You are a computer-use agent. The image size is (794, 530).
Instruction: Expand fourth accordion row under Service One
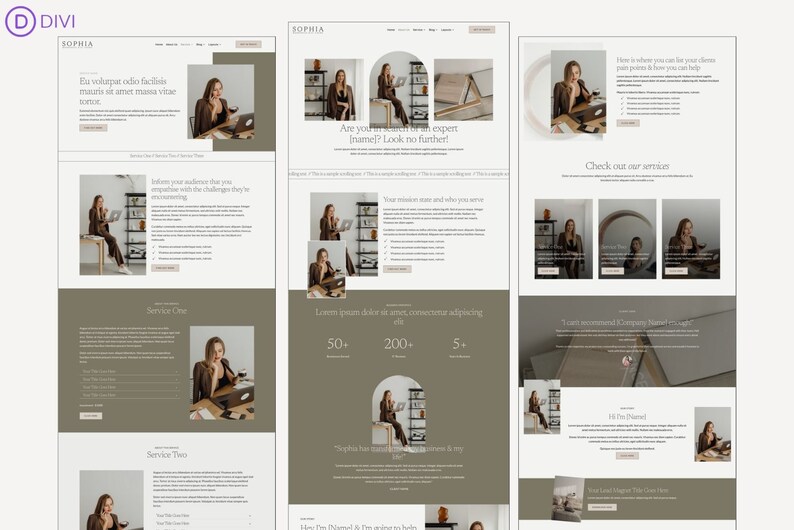(x=130, y=395)
